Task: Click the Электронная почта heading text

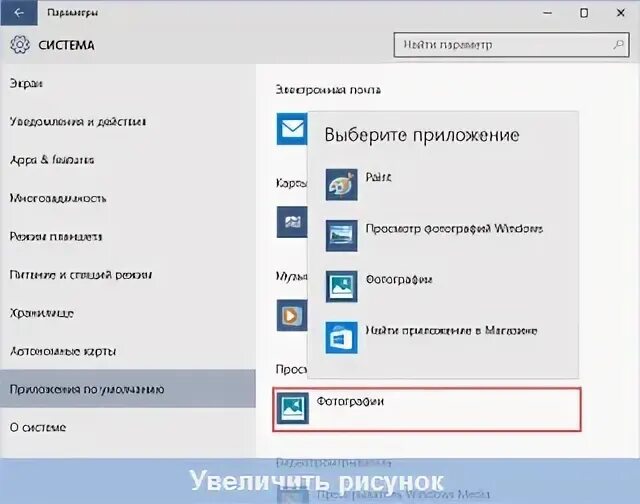Action: point(328,90)
